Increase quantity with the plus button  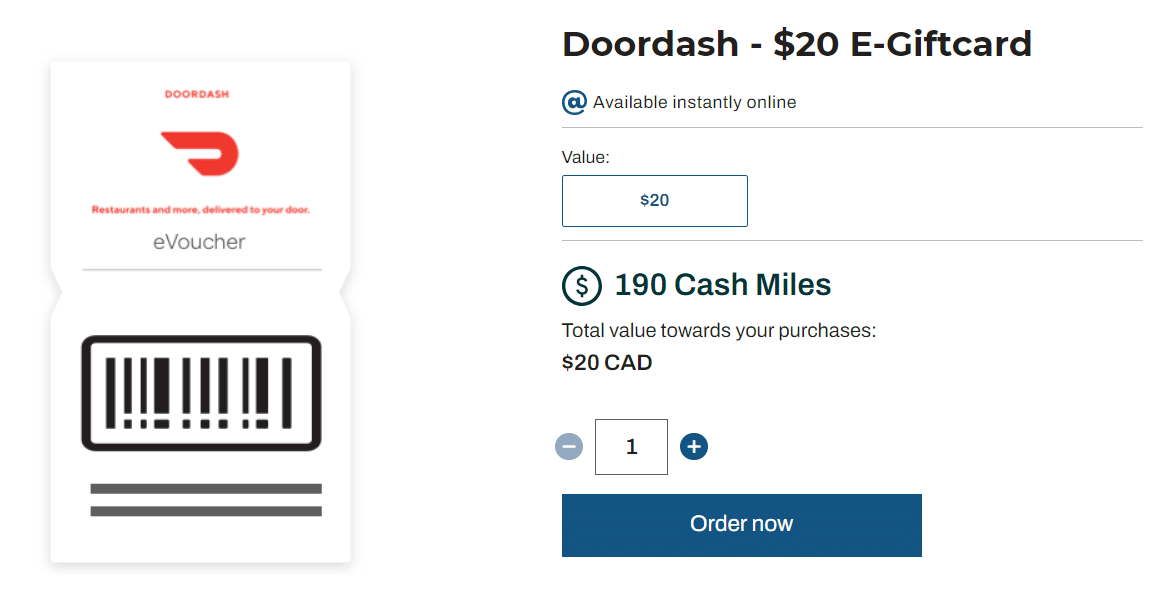(694, 446)
